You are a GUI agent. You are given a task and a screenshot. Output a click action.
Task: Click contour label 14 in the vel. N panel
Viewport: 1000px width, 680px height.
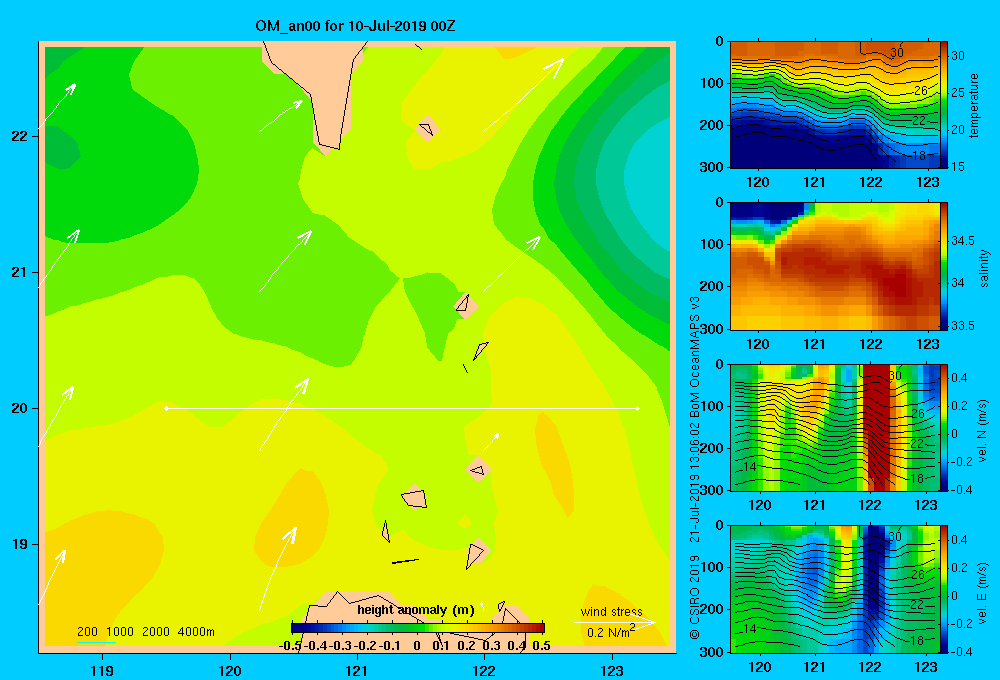[x=750, y=467]
